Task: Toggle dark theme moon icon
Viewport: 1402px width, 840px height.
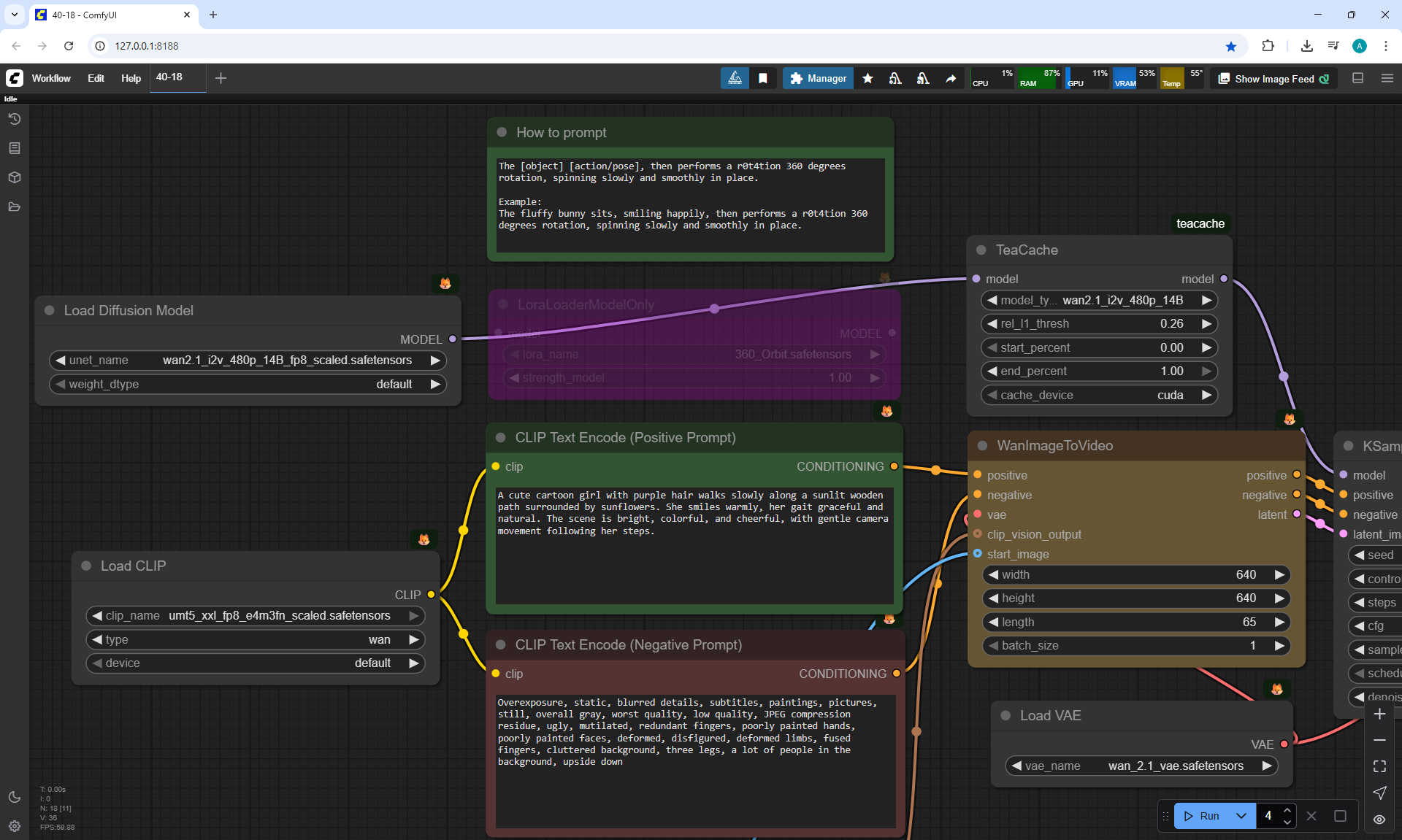Action: point(15,797)
